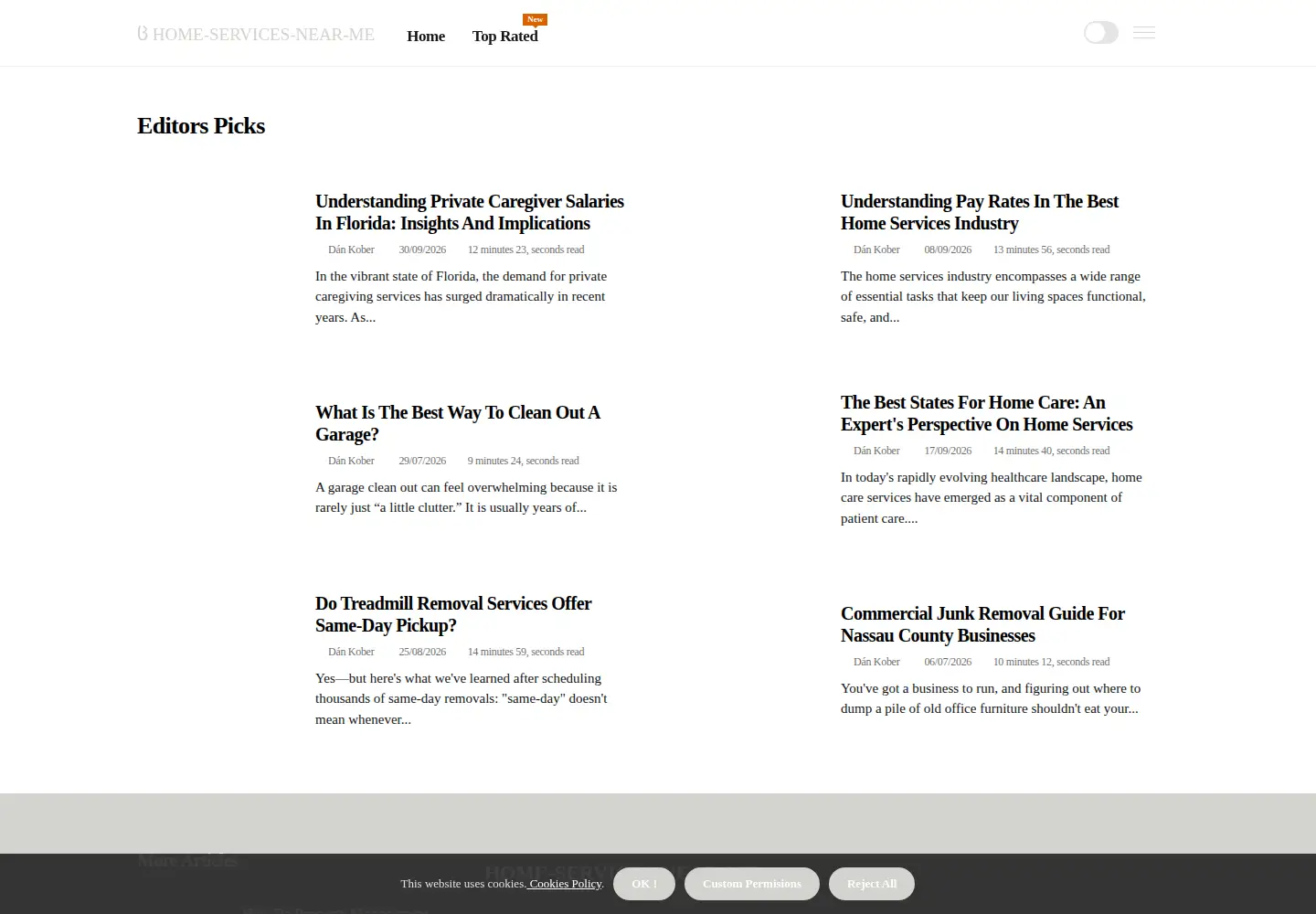Open the hamburger menu icon
1316x914 pixels.
pyautogui.click(x=1144, y=33)
